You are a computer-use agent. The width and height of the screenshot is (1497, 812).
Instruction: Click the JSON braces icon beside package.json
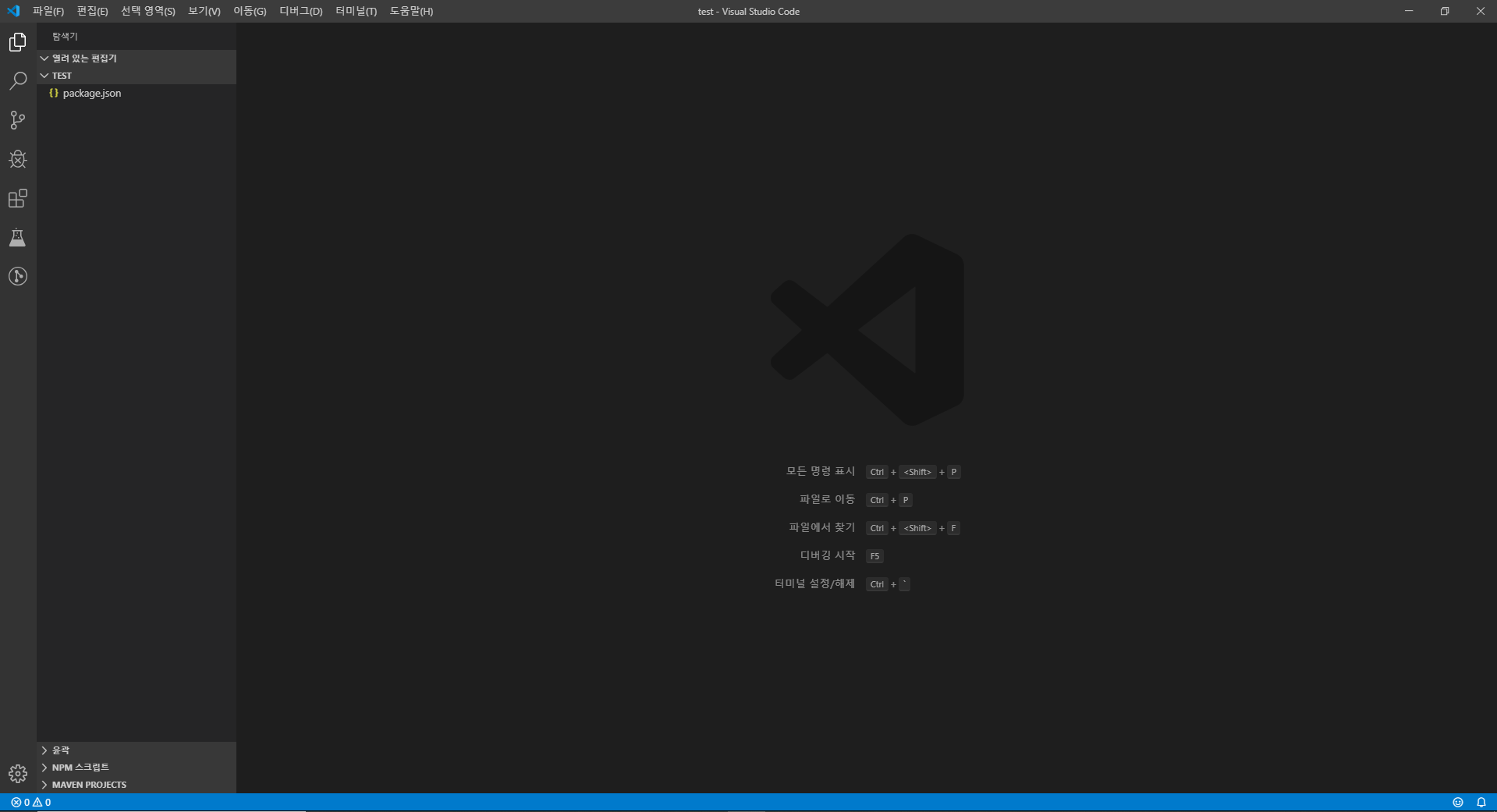(54, 93)
